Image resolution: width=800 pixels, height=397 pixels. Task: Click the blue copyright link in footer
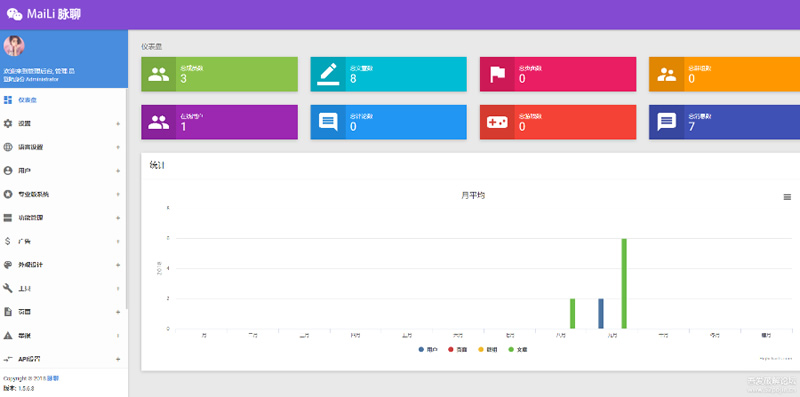(53, 379)
